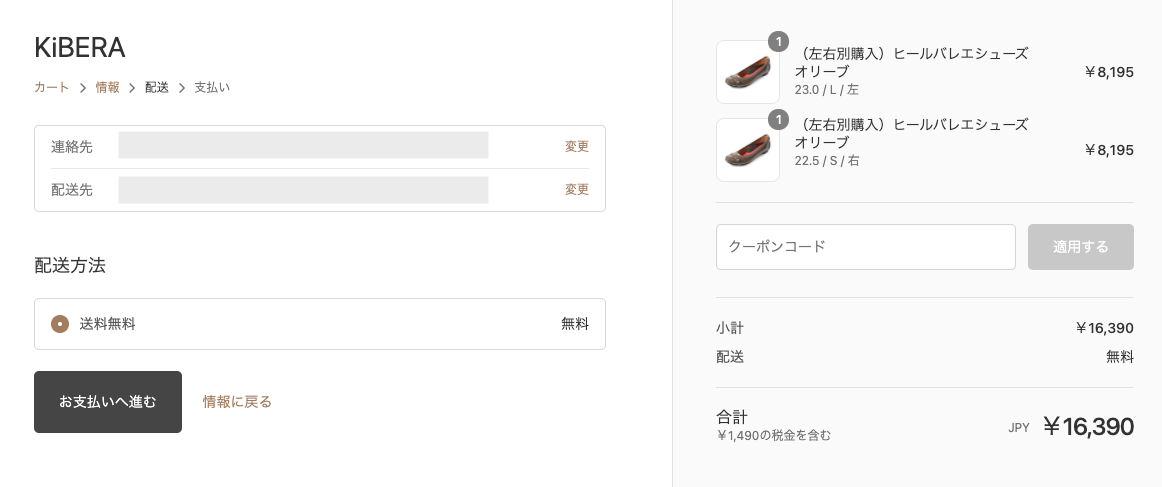Image resolution: width=1162 pixels, height=487 pixels.
Task: Click the KiBERA store logo
Action: (79, 47)
